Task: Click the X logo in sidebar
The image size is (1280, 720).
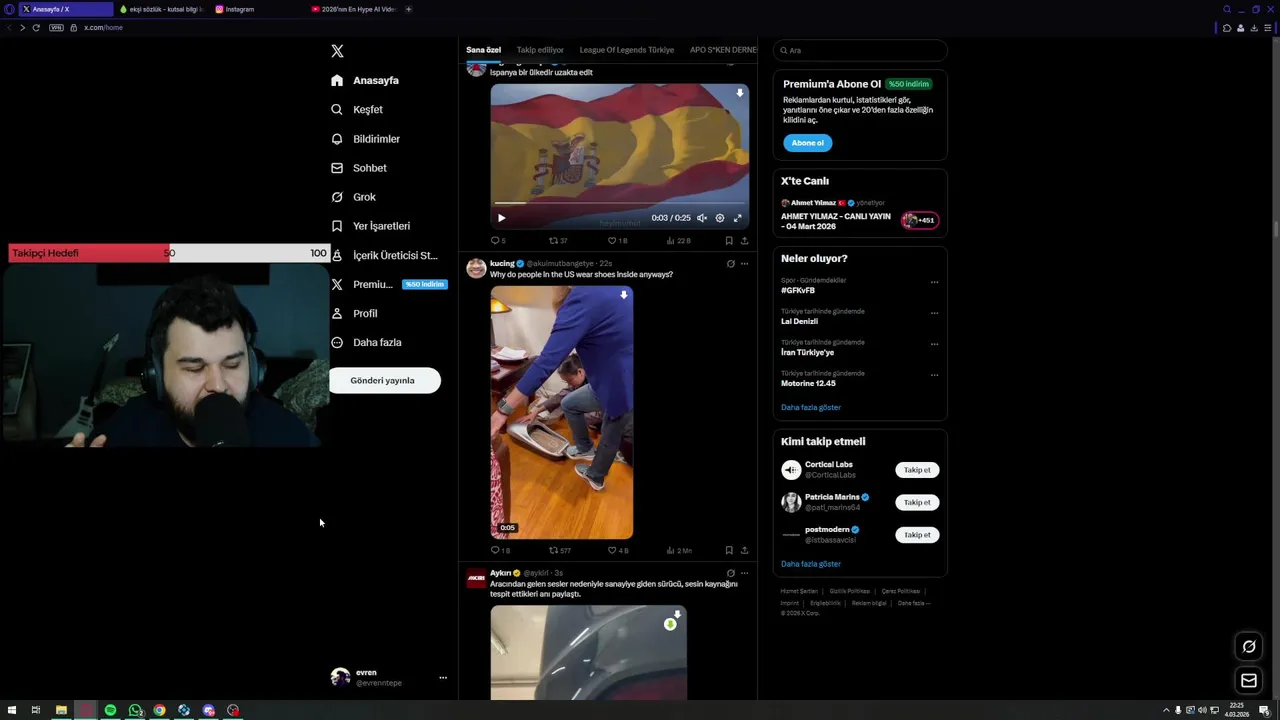Action: point(337,51)
